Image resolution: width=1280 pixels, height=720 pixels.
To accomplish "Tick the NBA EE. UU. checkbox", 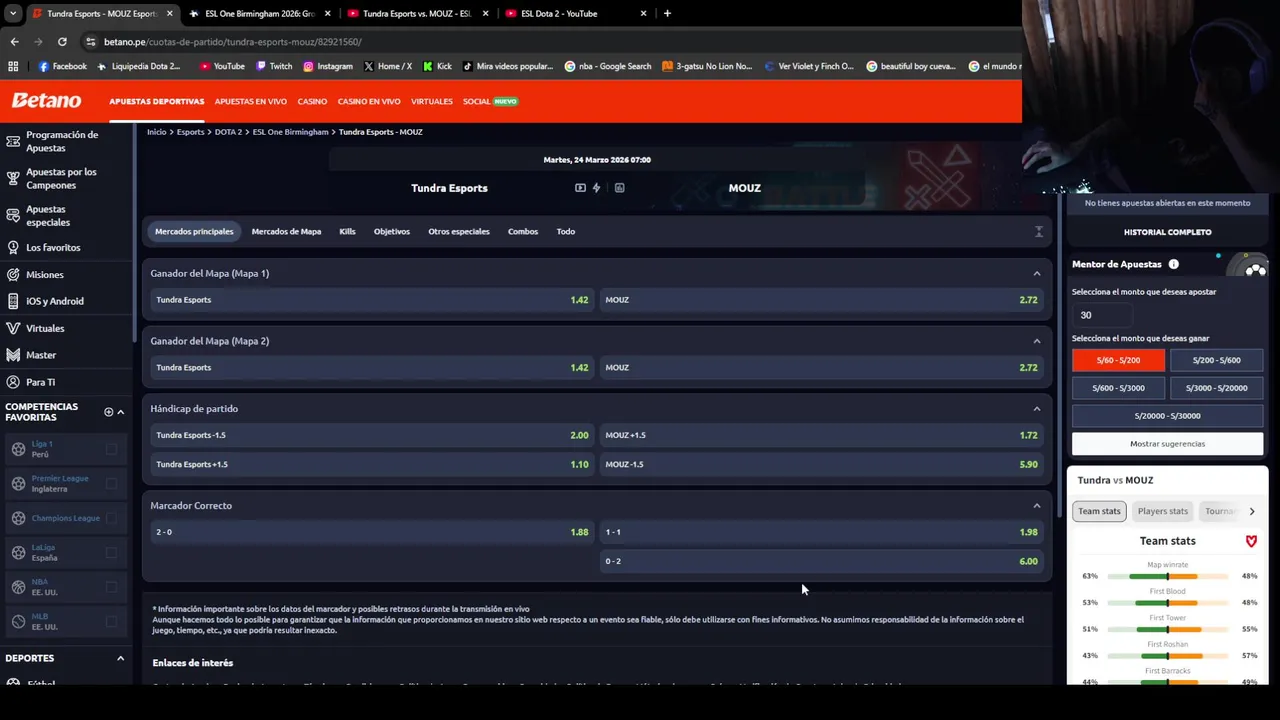I will (x=111, y=587).
